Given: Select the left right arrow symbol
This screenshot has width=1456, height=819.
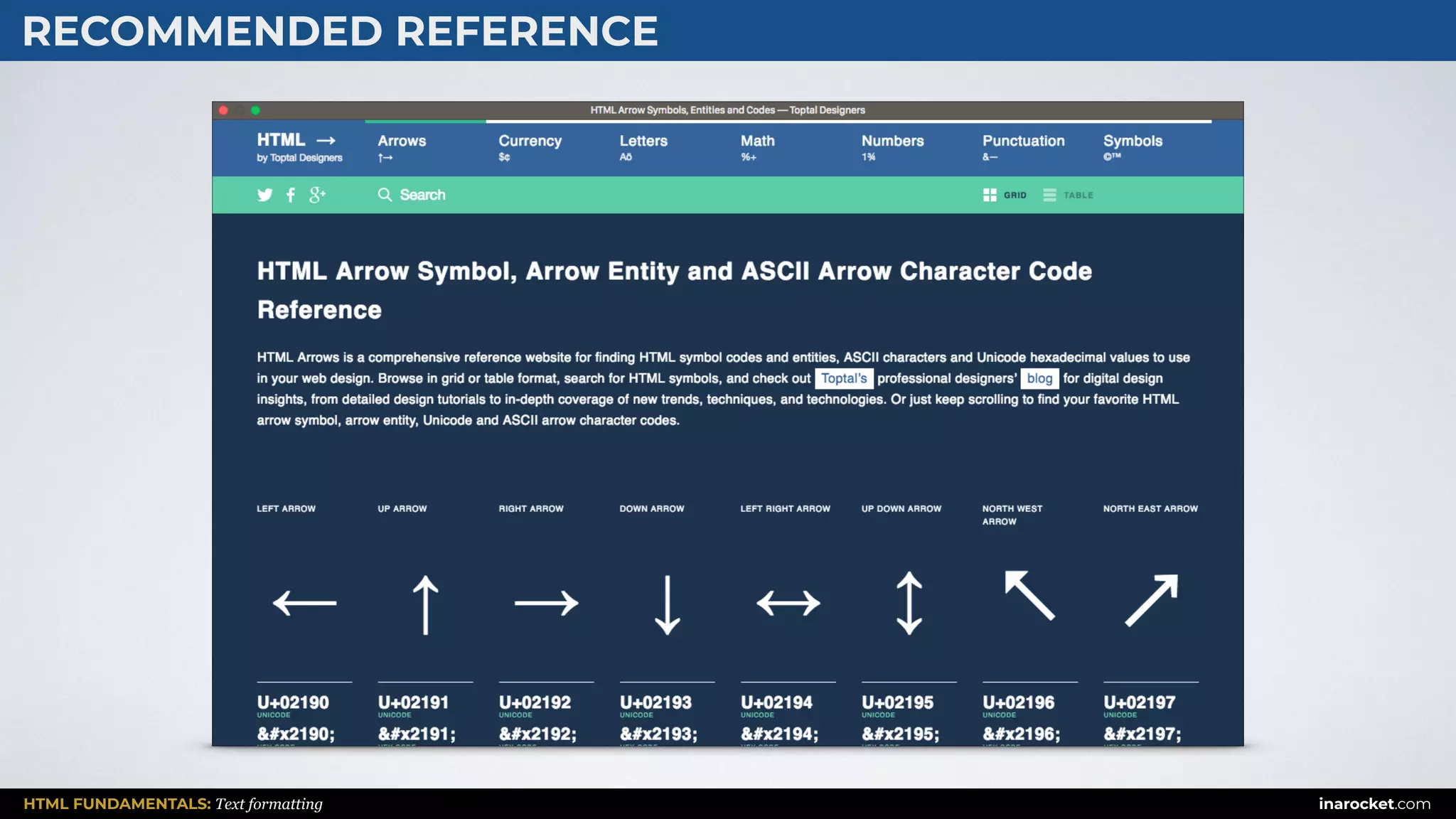Looking at the screenshot, I should tap(788, 603).
